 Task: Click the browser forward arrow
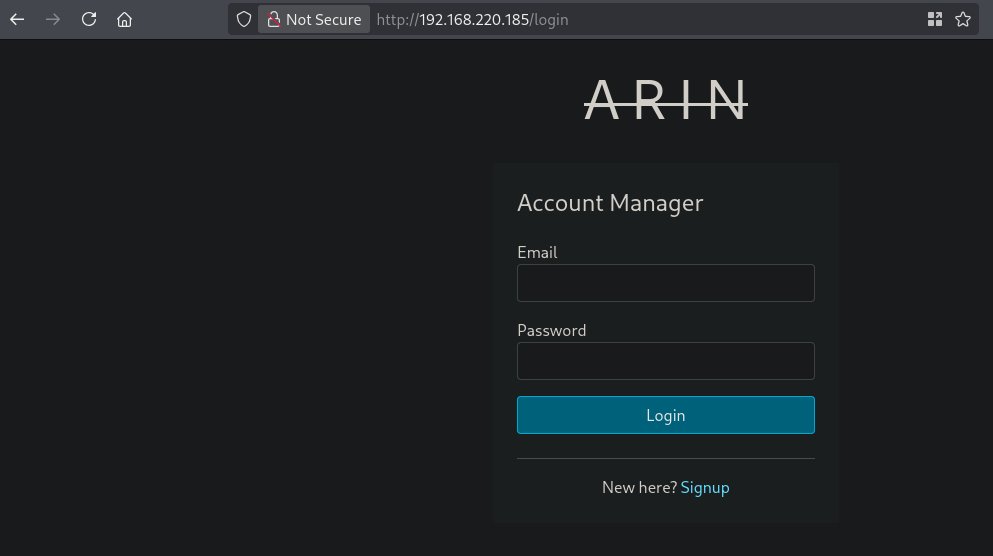click(x=53, y=20)
